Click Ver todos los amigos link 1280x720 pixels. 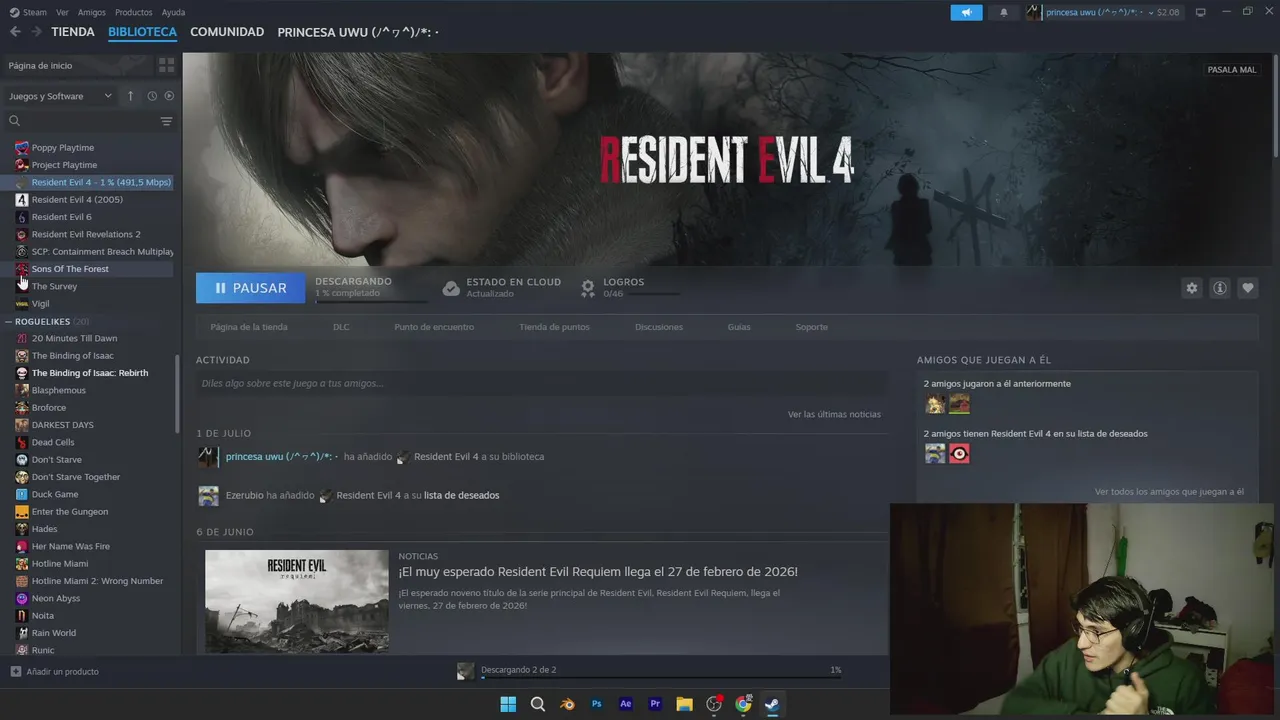(1169, 492)
